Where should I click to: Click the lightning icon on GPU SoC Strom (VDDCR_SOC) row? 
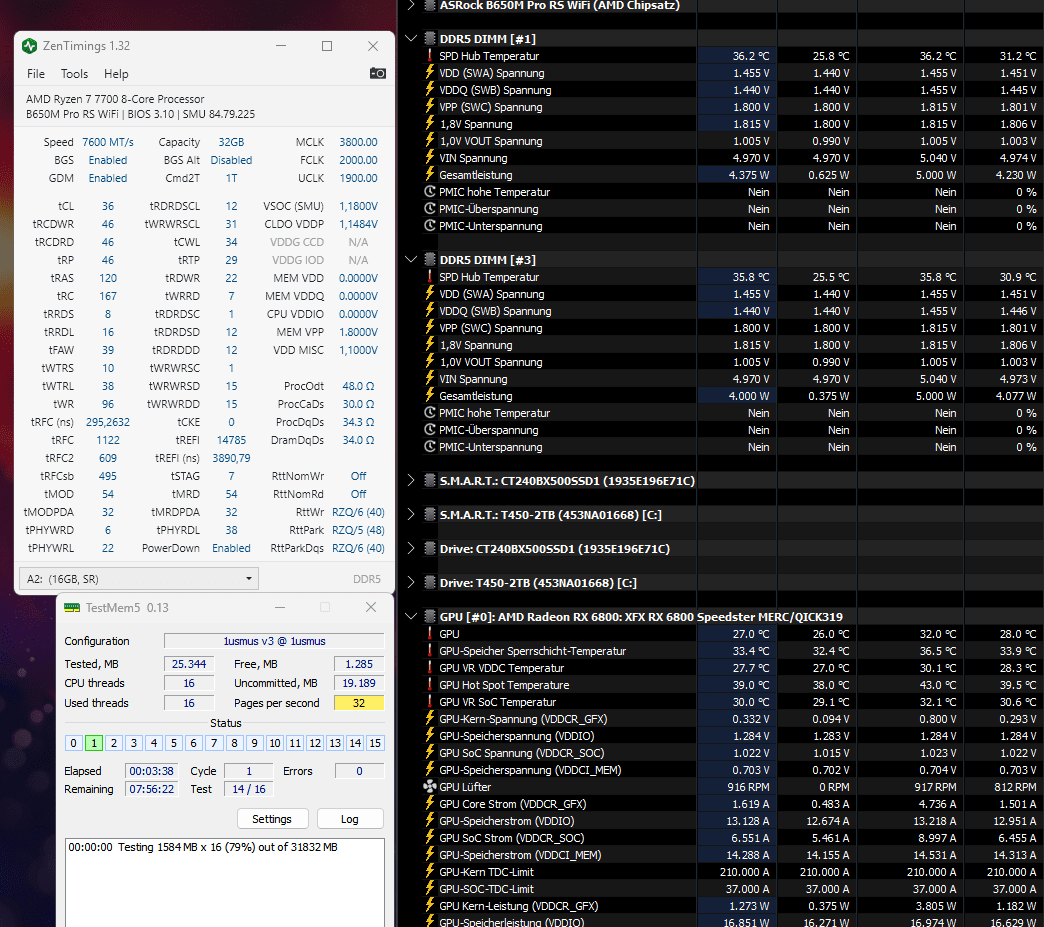point(430,838)
